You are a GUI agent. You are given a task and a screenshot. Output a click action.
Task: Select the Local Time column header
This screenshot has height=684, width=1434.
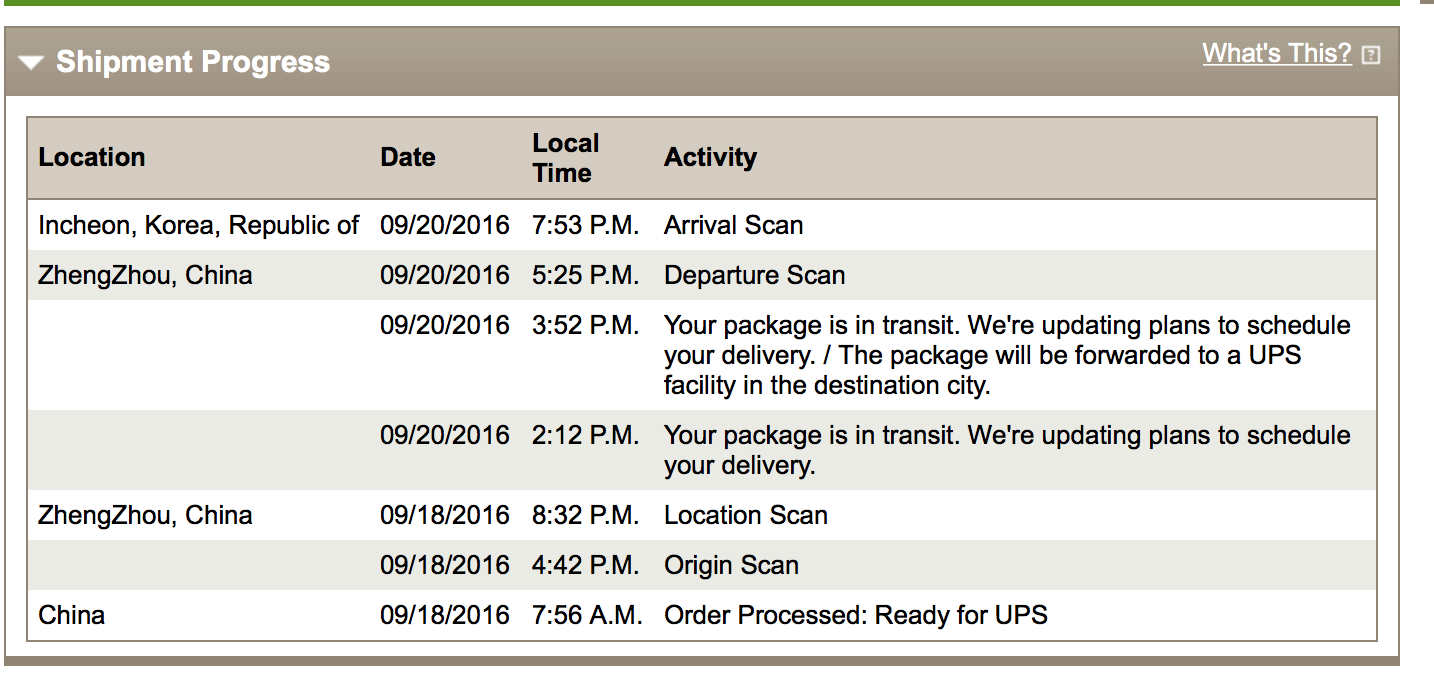566,158
